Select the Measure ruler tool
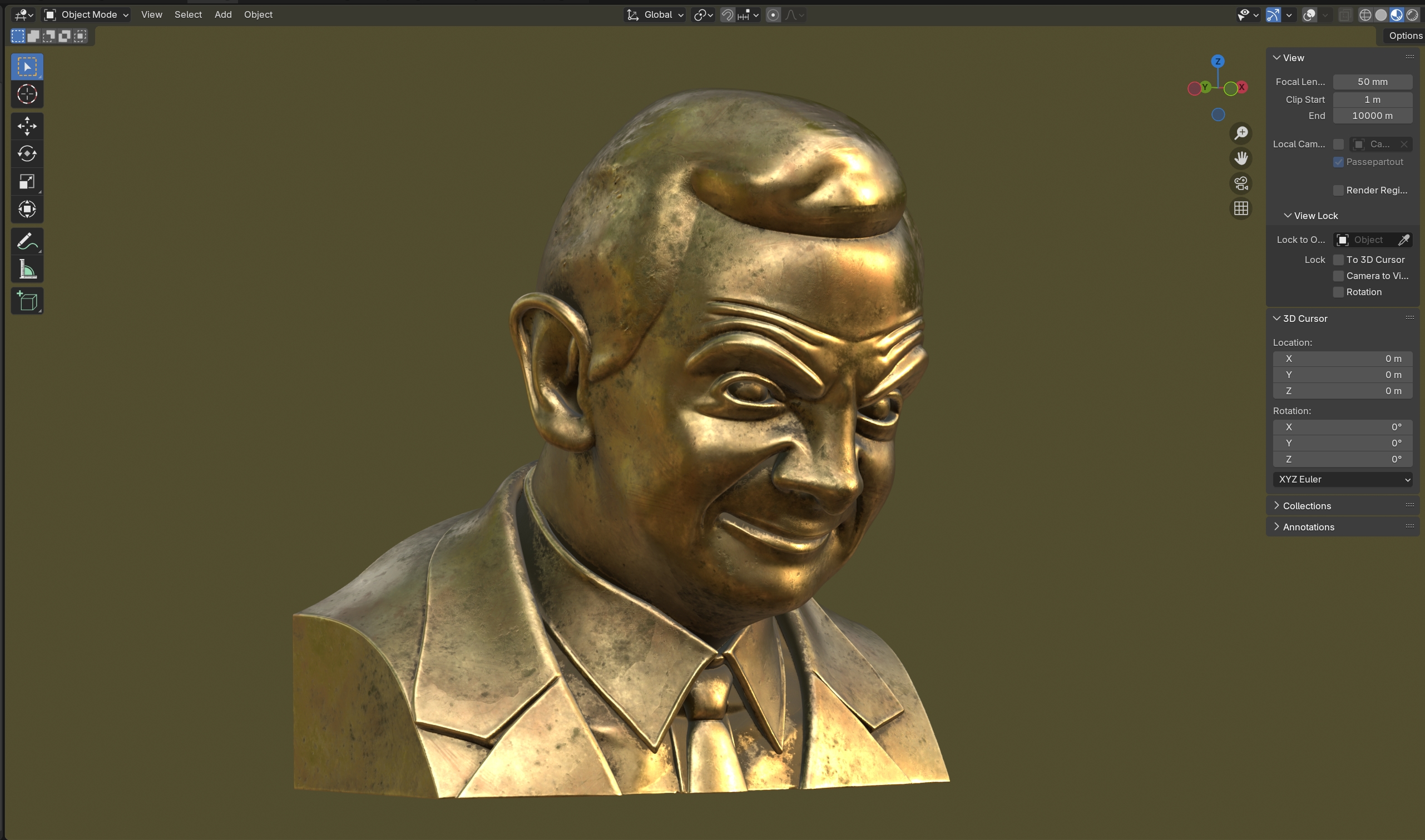This screenshot has width=1425, height=840. [x=27, y=270]
